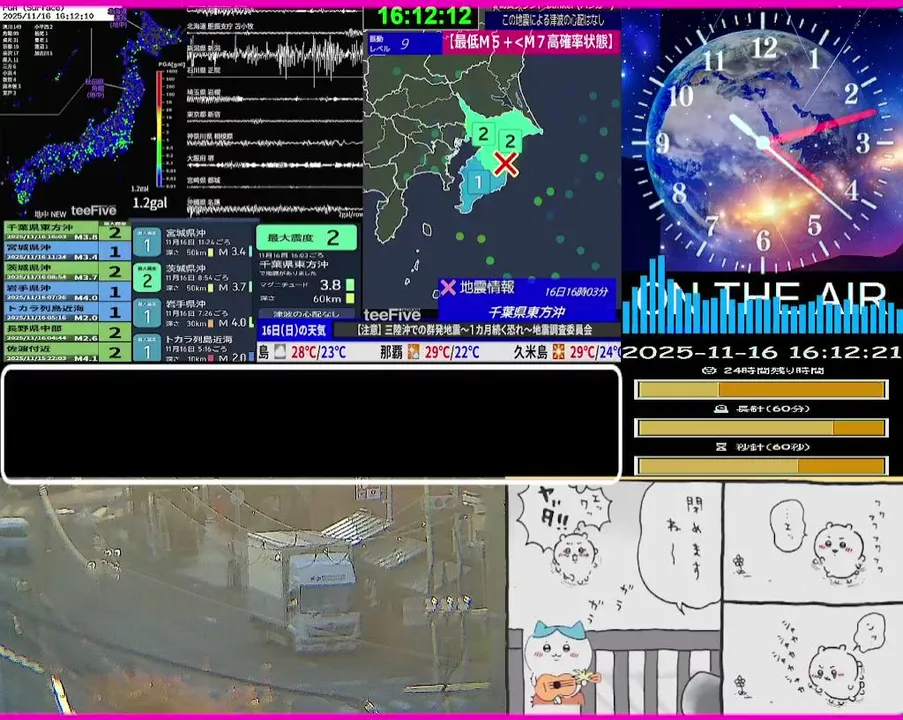
Task: Click the green 16:12:12 digital clock
Action: 424,16
